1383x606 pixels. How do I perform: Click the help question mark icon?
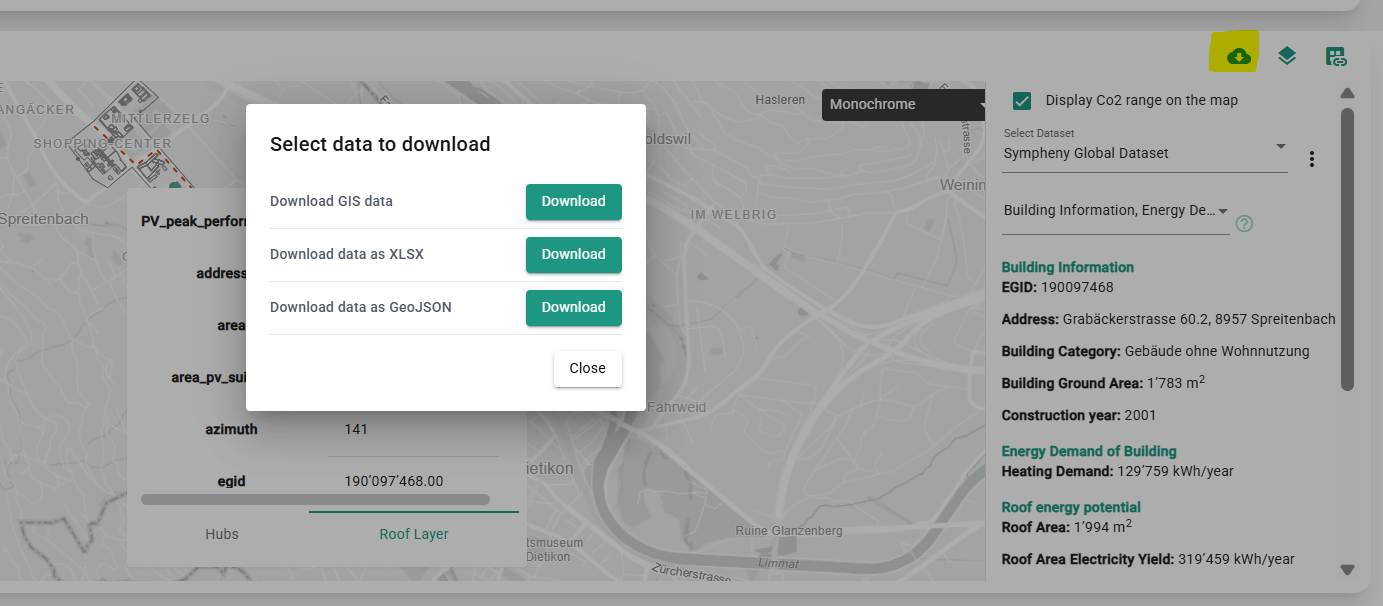[x=1244, y=223]
